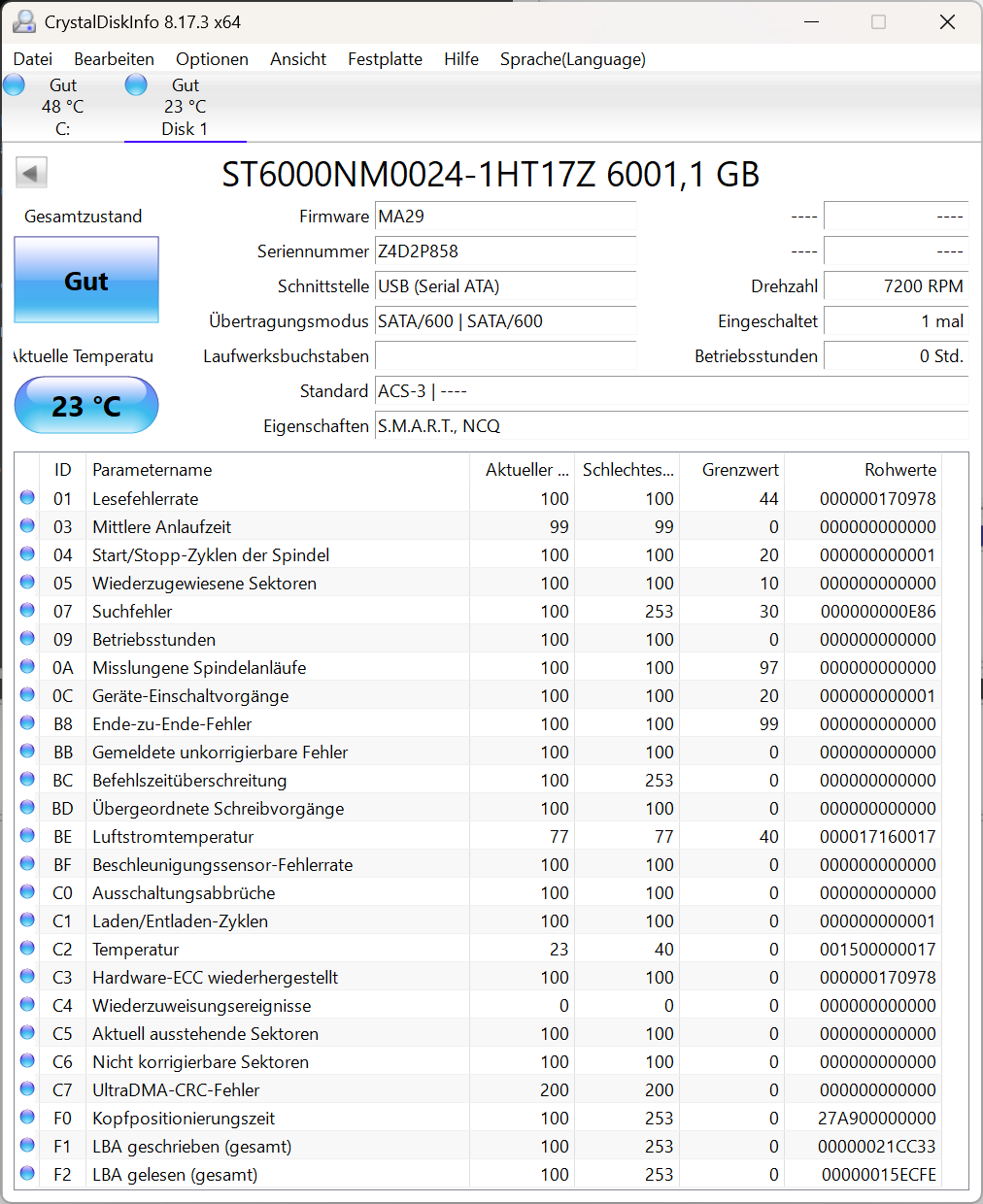Screen dimensions: 983x1204
Task: Select the Nicht korrigierbare Sektoren row
Action: (x=478, y=1061)
